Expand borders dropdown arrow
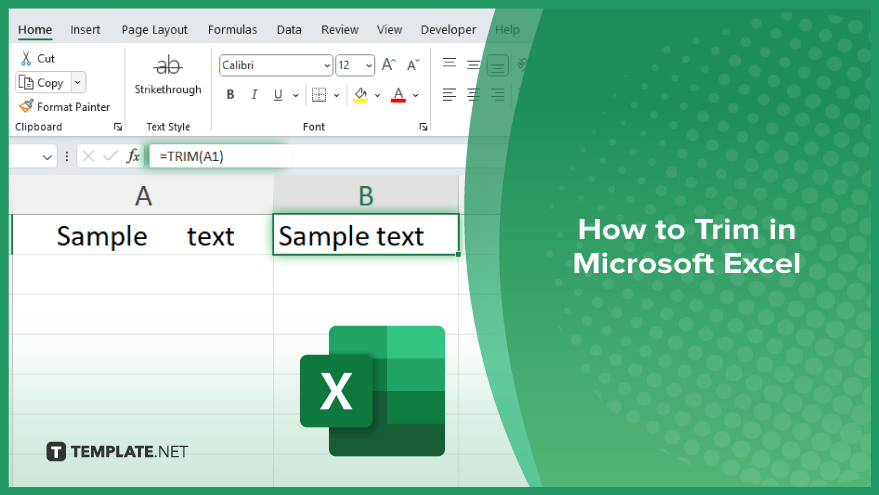Viewport: 879px width, 495px height. (336, 95)
